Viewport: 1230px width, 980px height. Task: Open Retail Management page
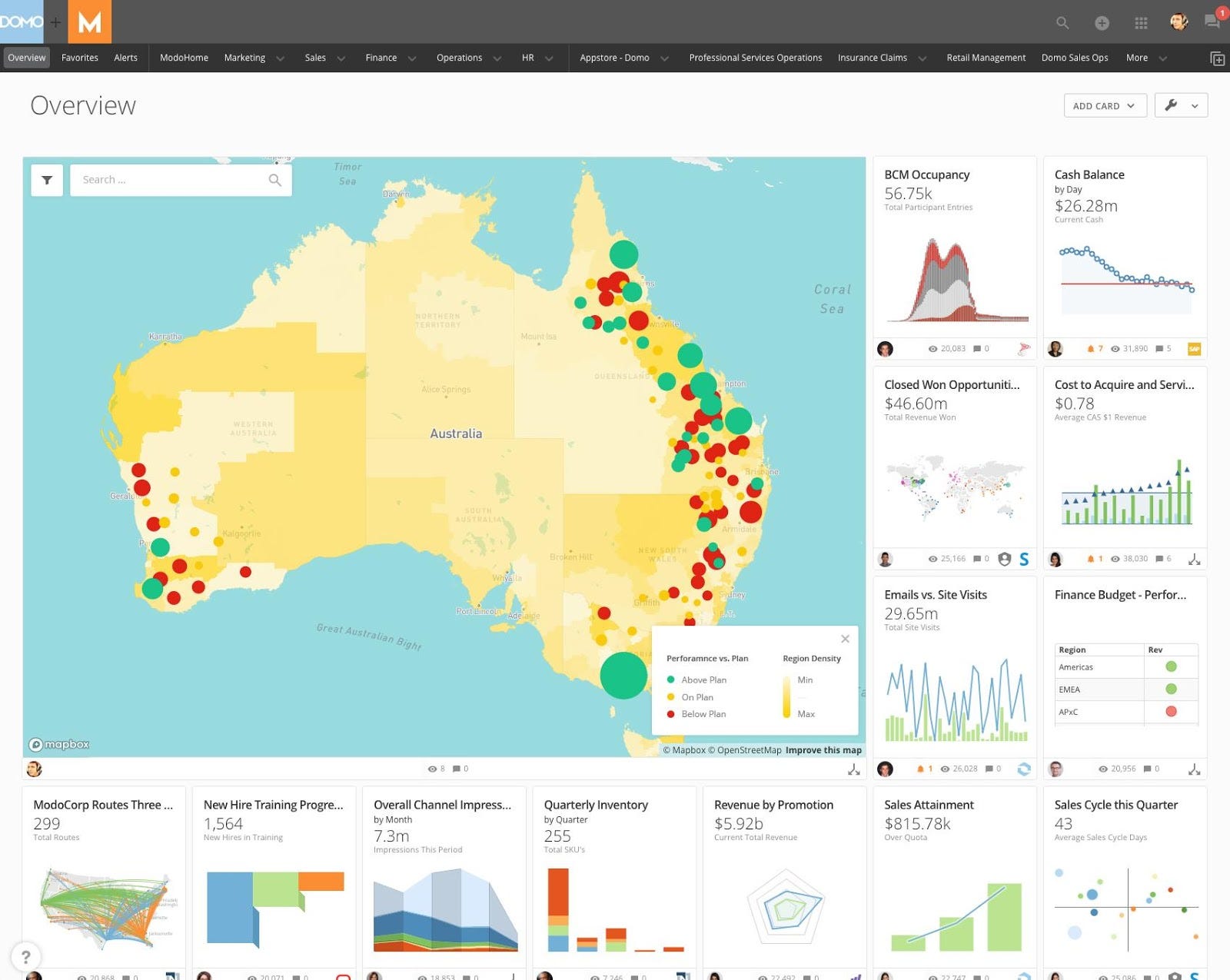click(986, 58)
